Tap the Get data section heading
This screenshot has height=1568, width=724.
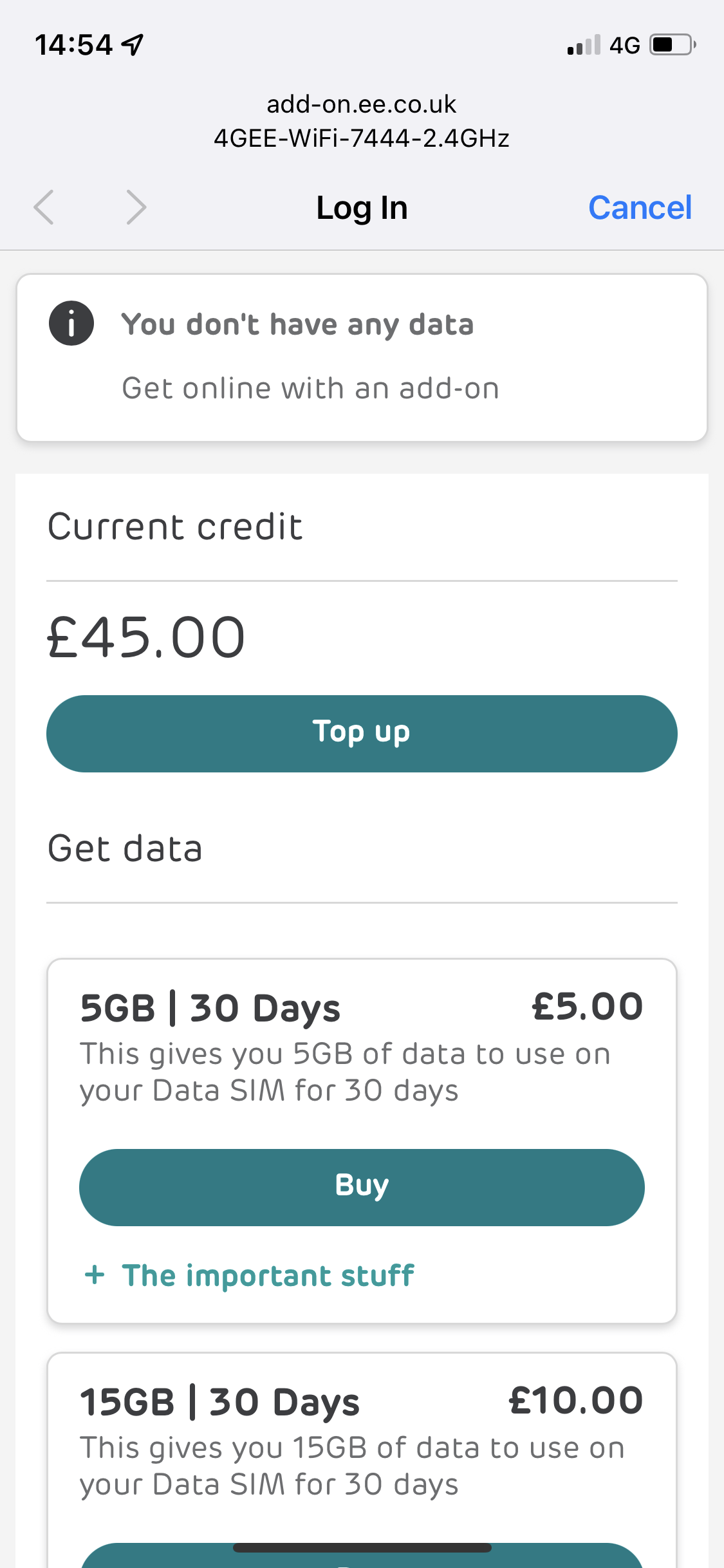pos(125,848)
